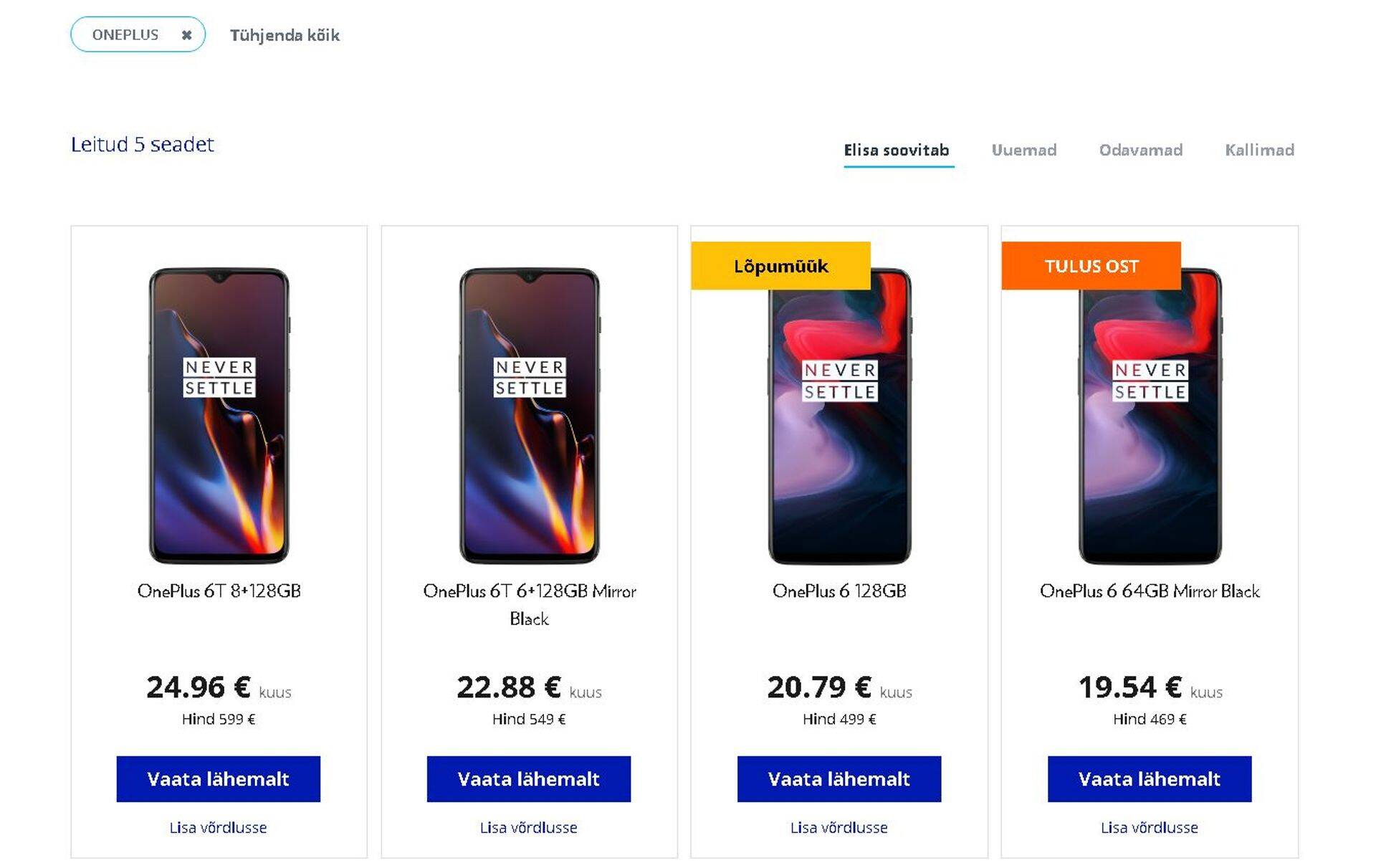Open the OnePlus 6 128GB product image
This screenshot has height=868, width=1376.
(838, 416)
